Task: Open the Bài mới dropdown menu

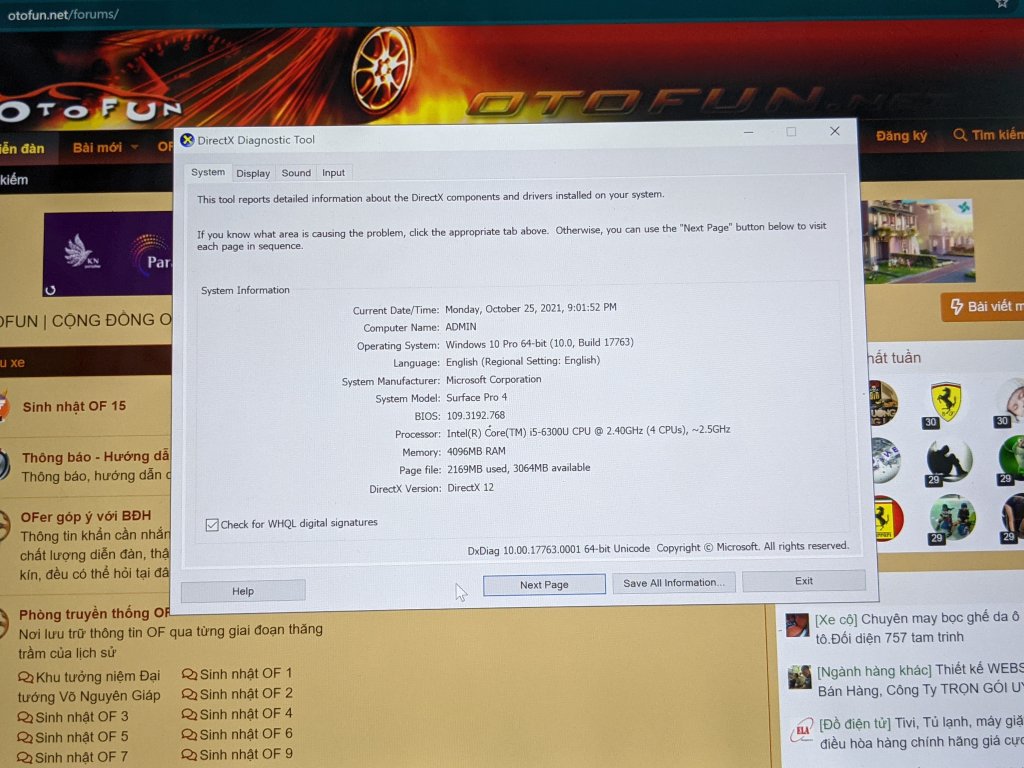Action: (x=104, y=148)
